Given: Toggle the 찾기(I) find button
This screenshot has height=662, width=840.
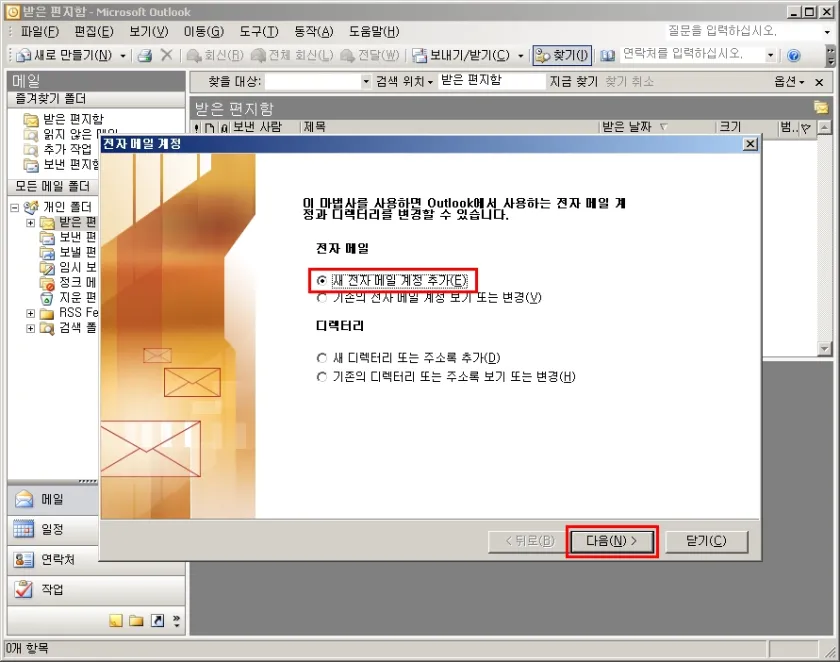Looking at the screenshot, I should (562, 55).
